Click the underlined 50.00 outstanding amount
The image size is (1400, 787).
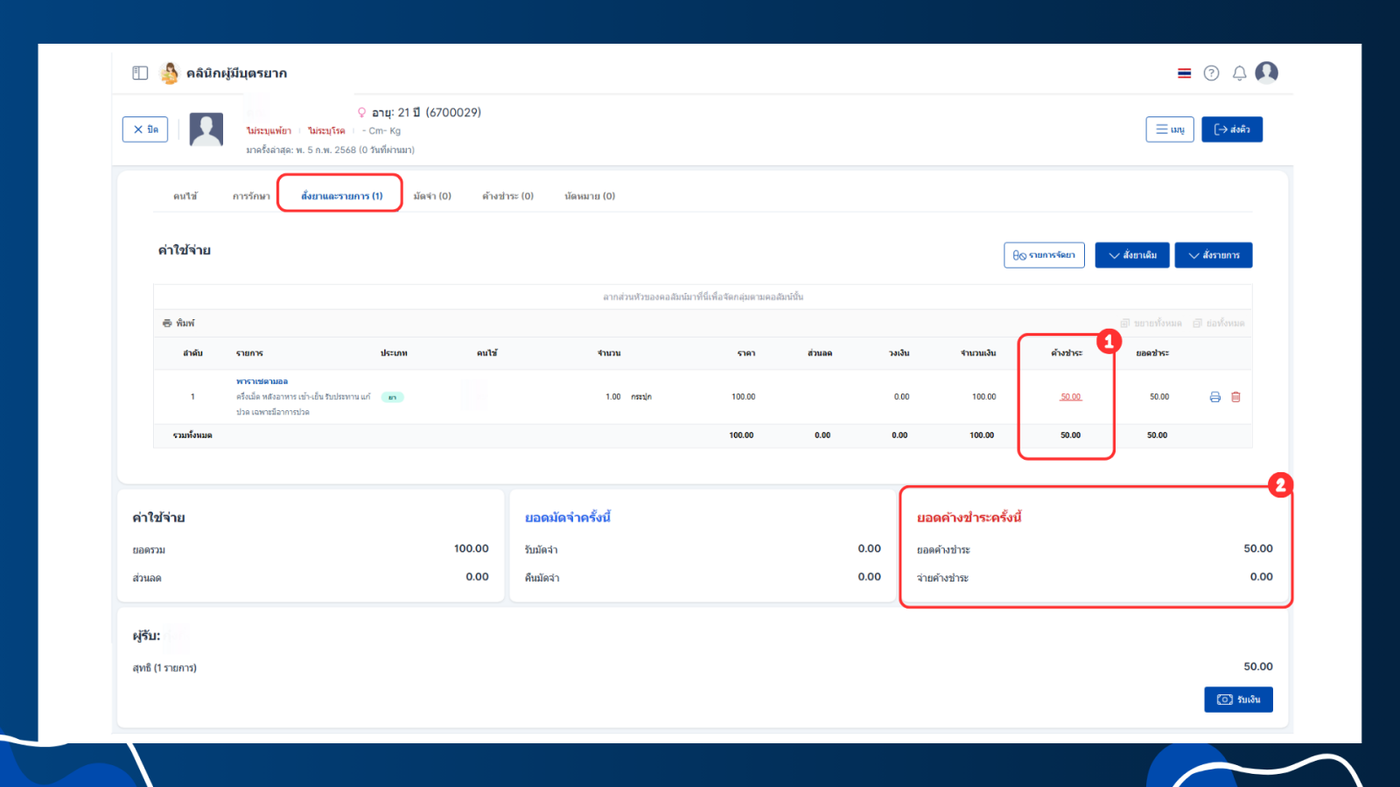tap(1070, 397)
